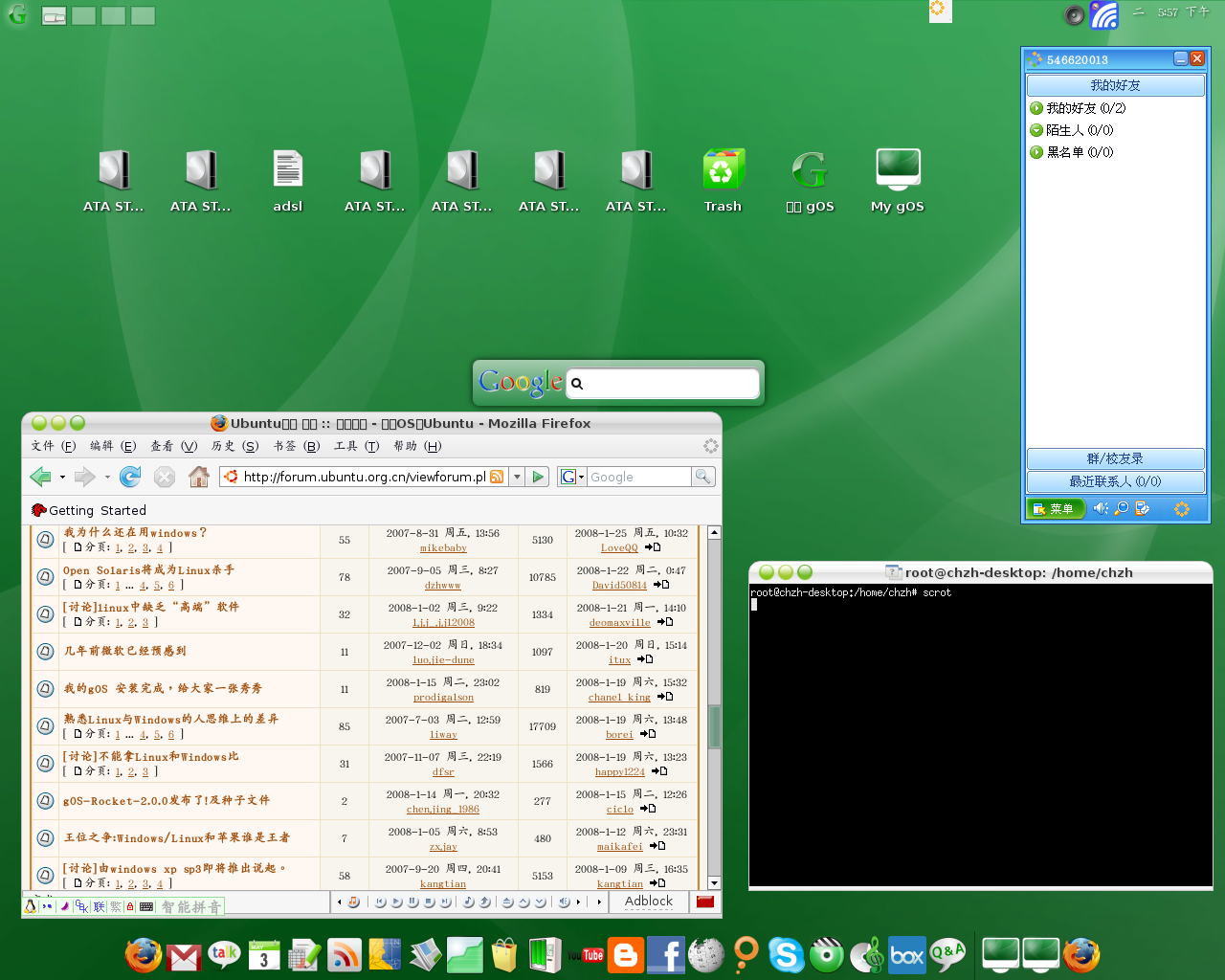Click the 智能拼音 input method indicator

click(x=190, y=906)
